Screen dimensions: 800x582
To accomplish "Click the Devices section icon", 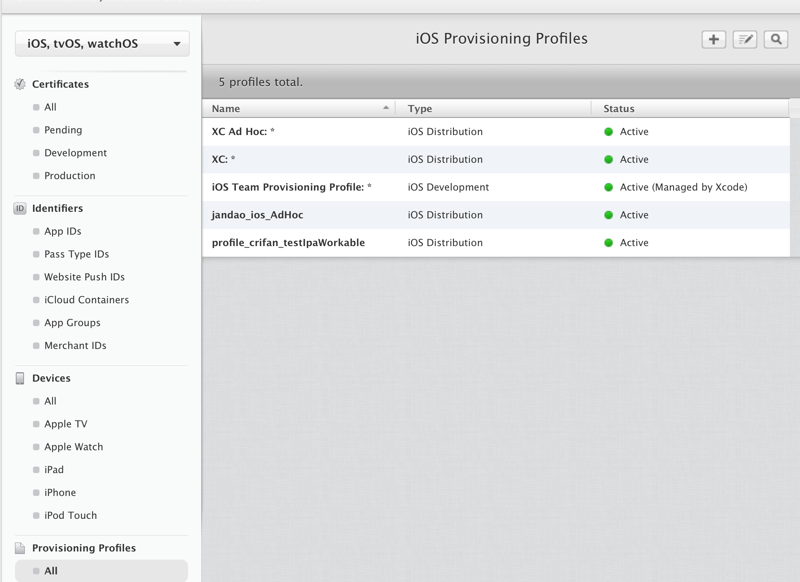I will (x=20, y=378).
